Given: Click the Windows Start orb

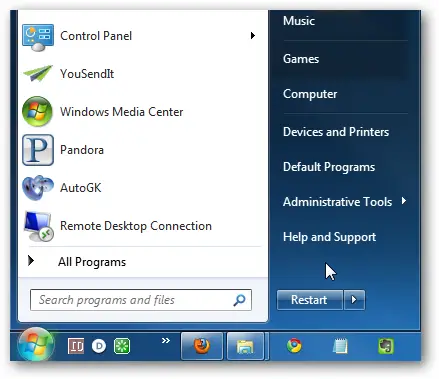Looking at the screenshot, I should pos(36,345).
